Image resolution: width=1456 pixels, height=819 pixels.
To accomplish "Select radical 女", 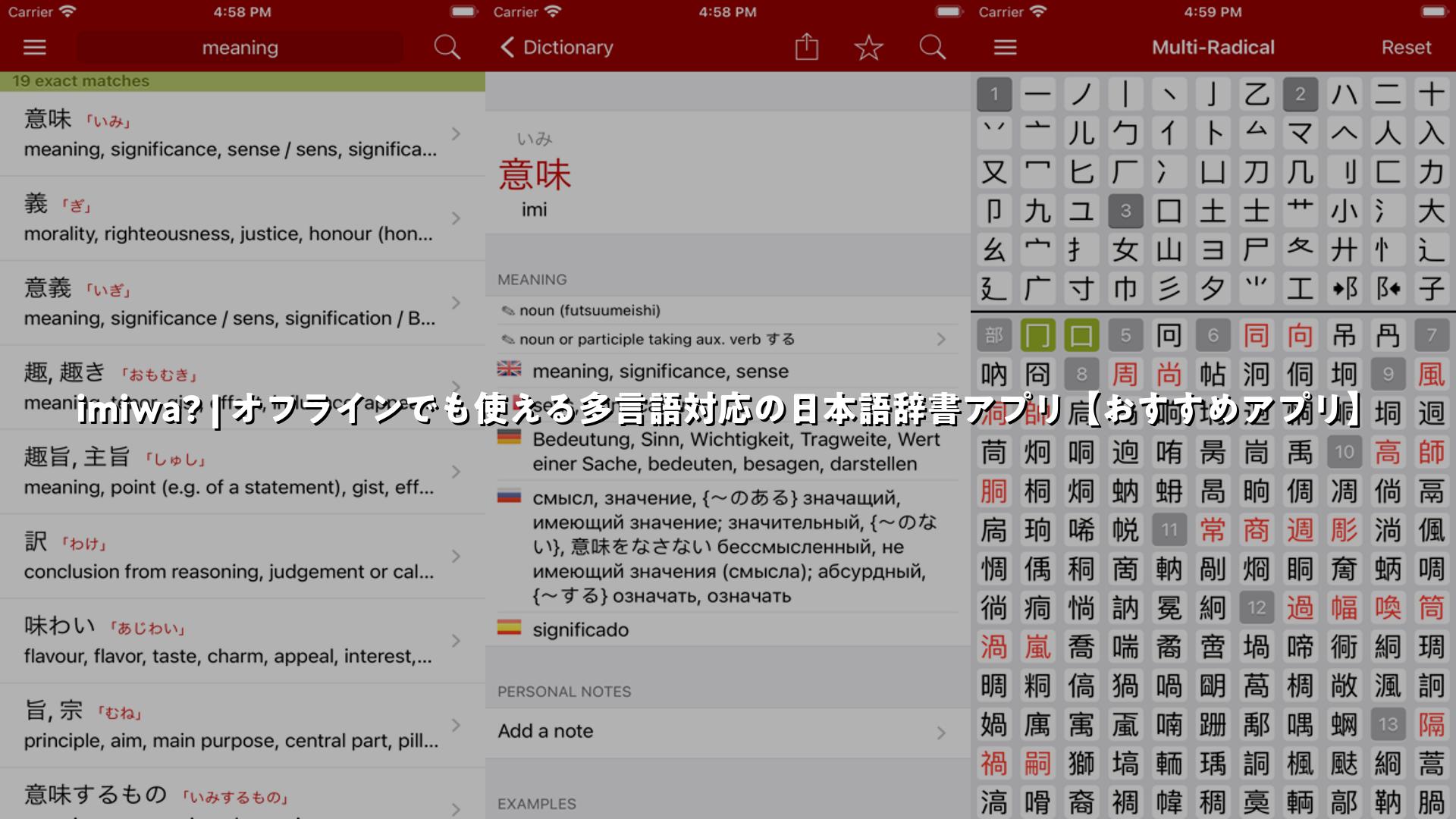I will point(1125,249).
